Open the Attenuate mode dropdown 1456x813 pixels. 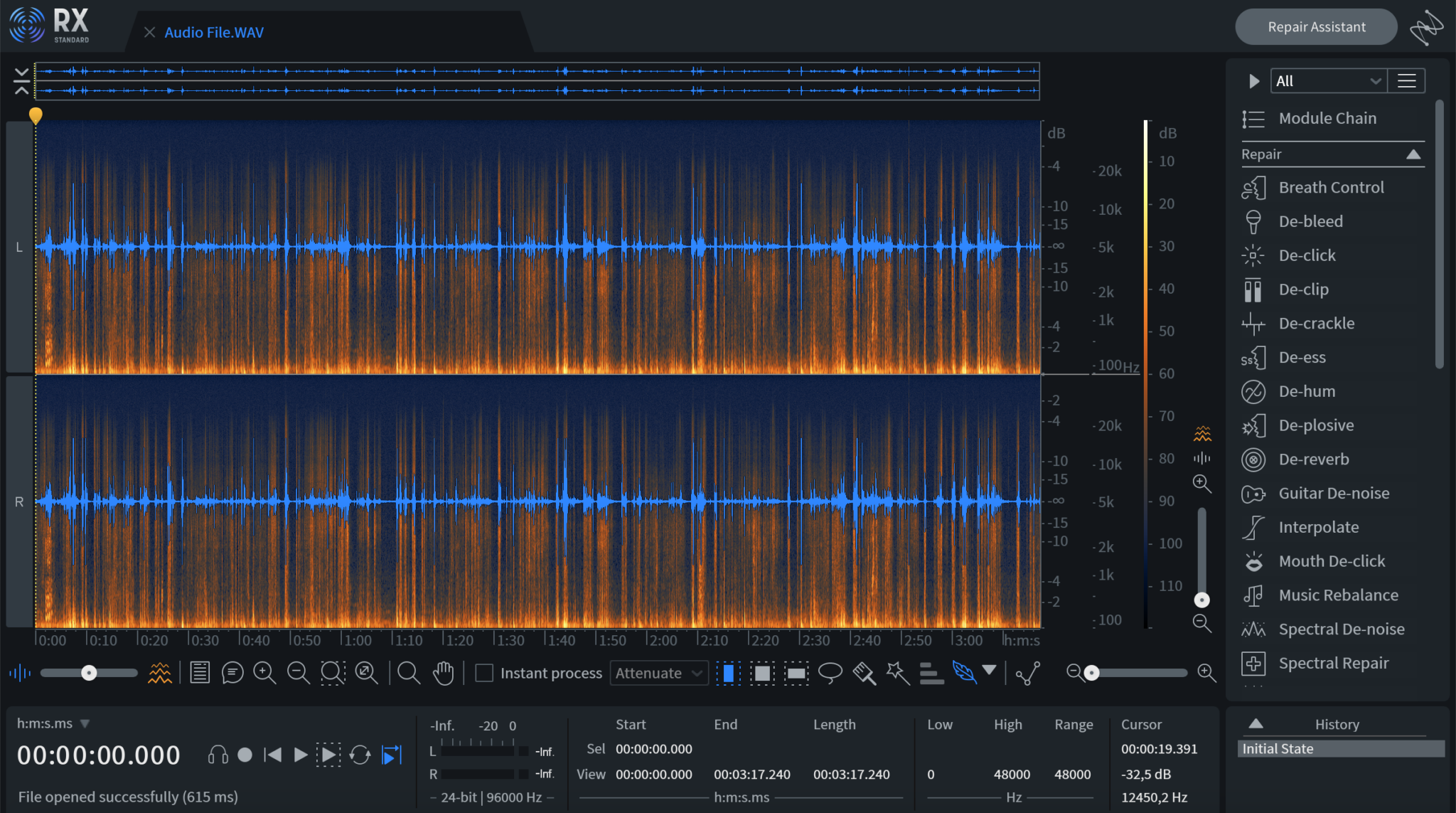[x=658, y=673]
